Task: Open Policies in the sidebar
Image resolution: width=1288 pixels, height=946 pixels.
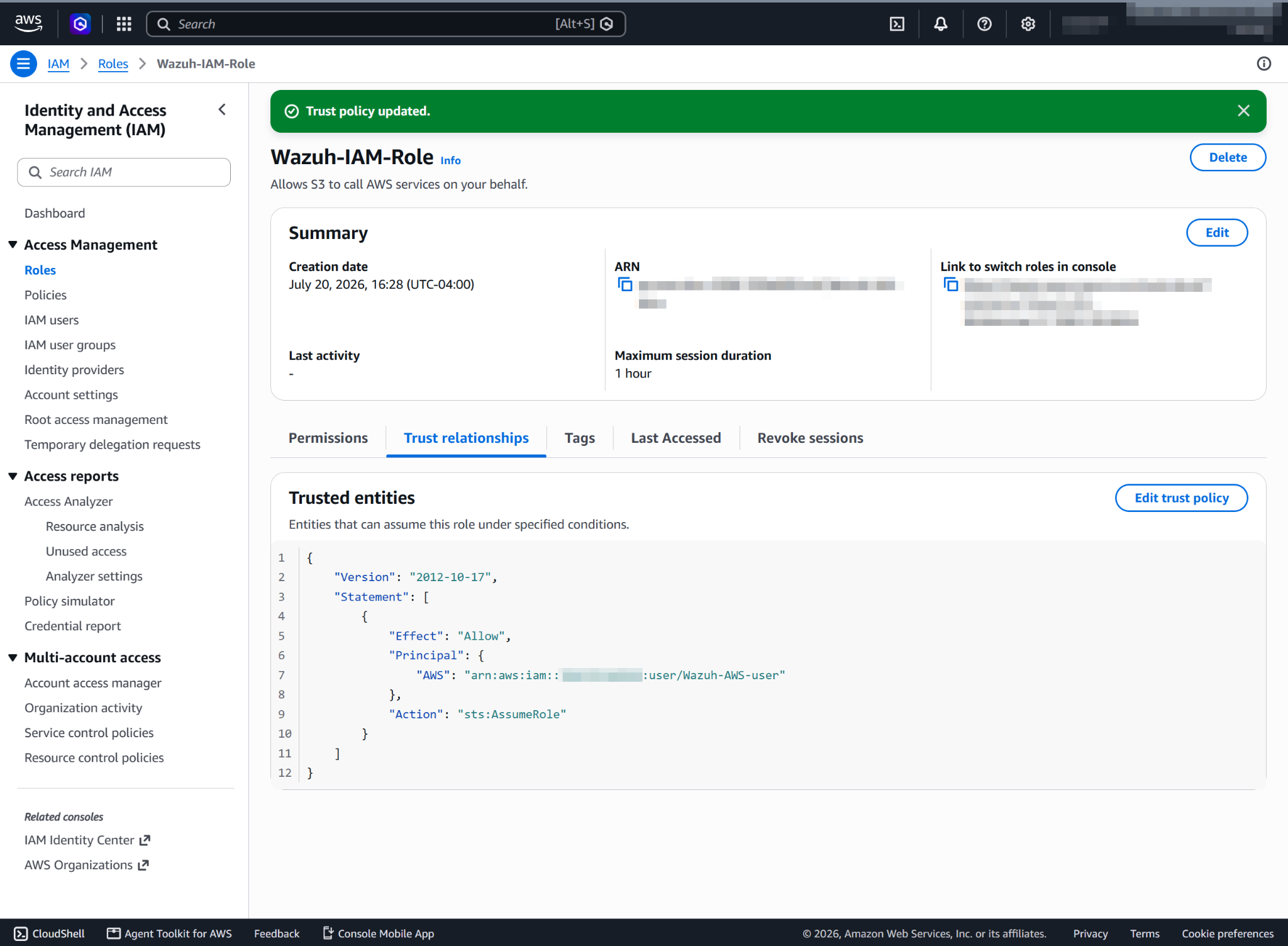Action: (x=45, y=295)
